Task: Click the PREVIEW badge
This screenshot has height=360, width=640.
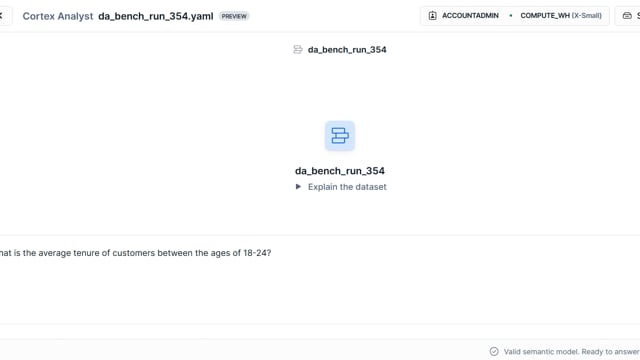Action: pyautogui.click(x=234, y=16)
